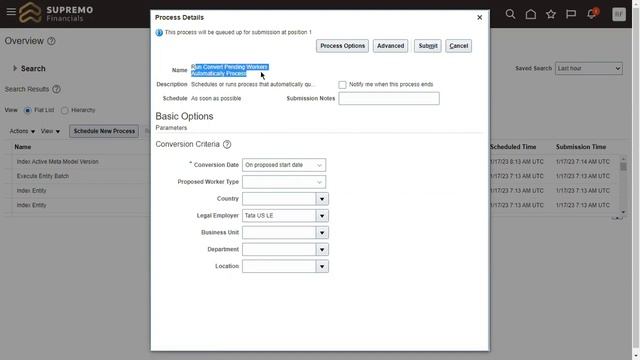Click the information icon in queue message
Image resolution: width=640 pixels, height=360 pixels.
pos(159,32)
